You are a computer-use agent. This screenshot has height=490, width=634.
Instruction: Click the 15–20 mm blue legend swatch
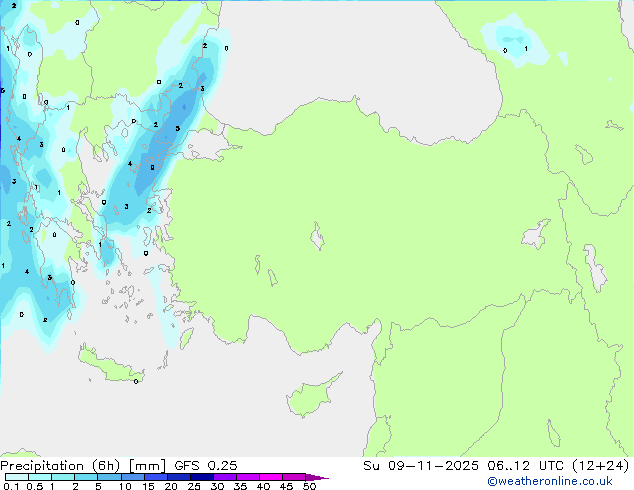pos(156,477)
